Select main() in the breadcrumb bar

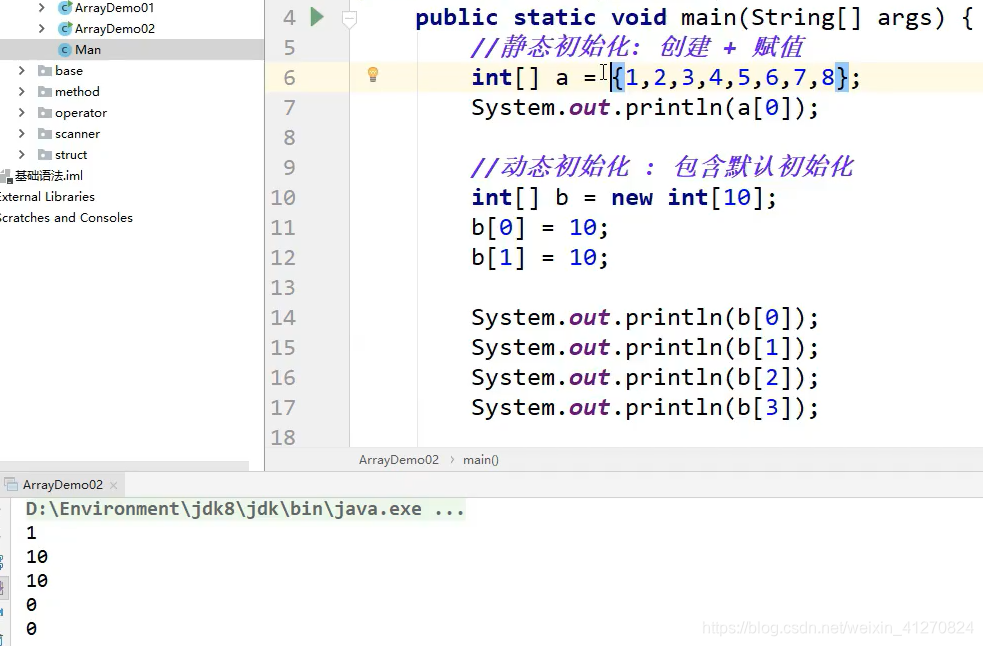[481, 460]
